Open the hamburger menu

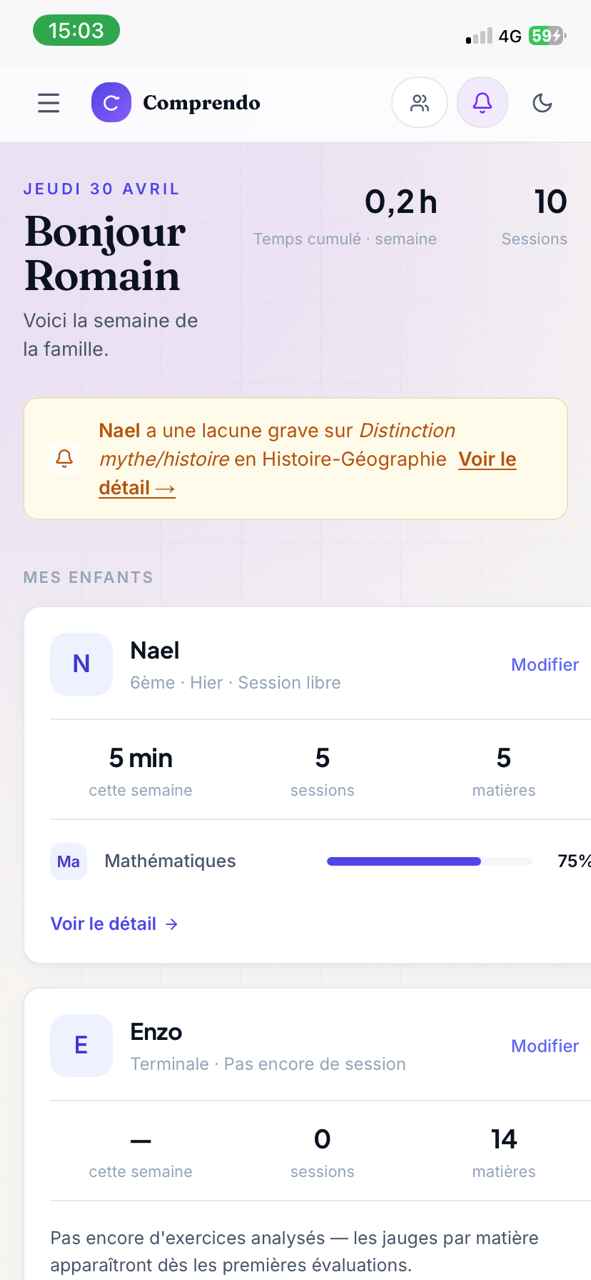click(48, 103)
